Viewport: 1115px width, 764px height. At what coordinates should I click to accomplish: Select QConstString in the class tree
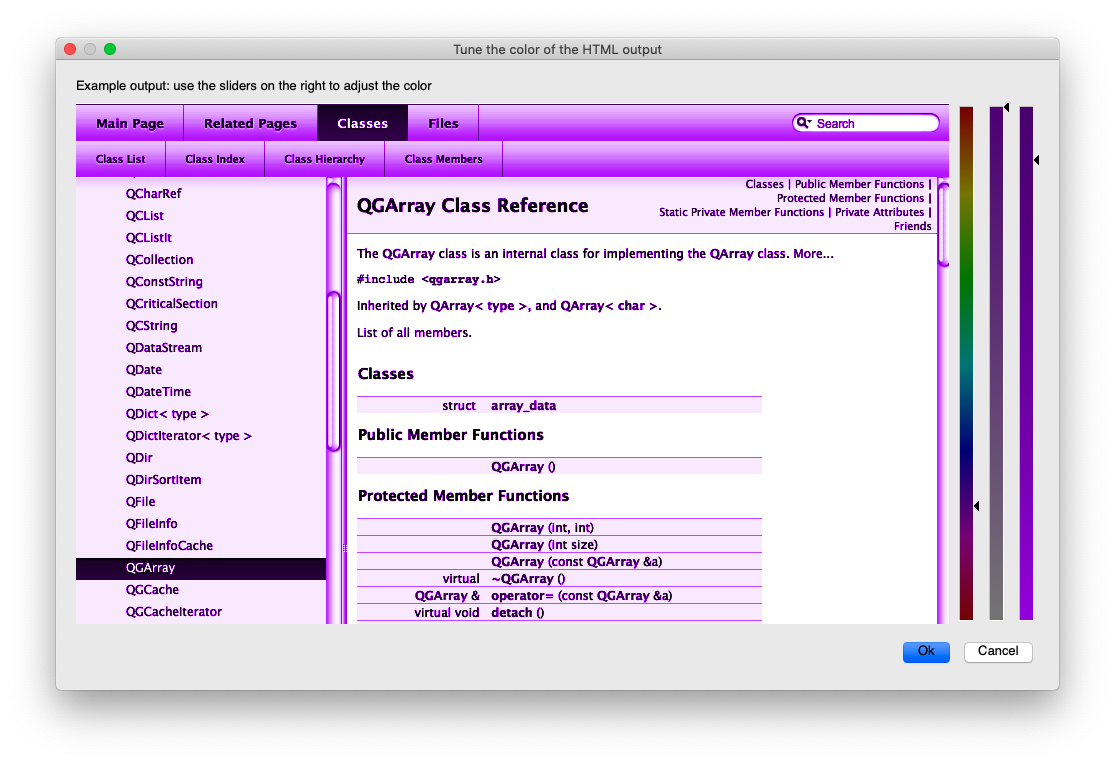164,282
